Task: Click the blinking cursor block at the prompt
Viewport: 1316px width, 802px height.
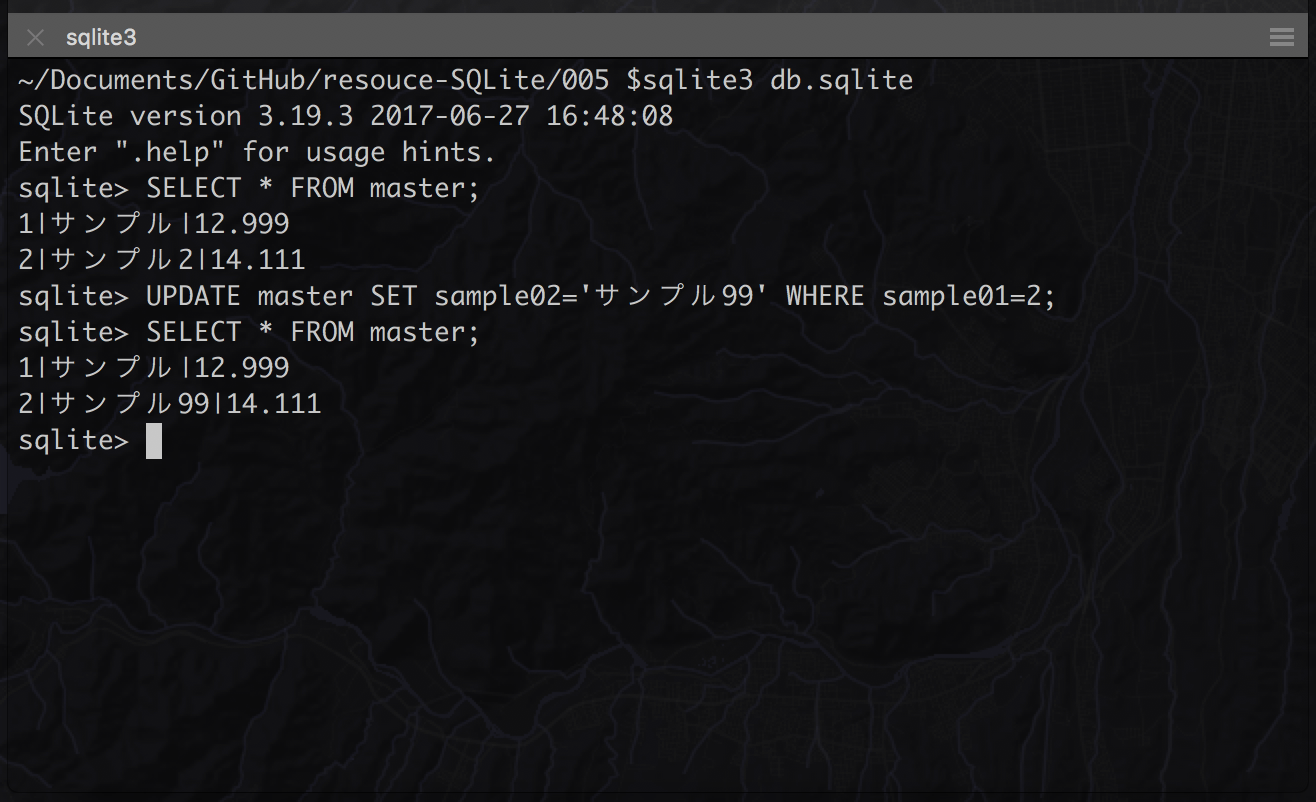Action: point(154,441)
